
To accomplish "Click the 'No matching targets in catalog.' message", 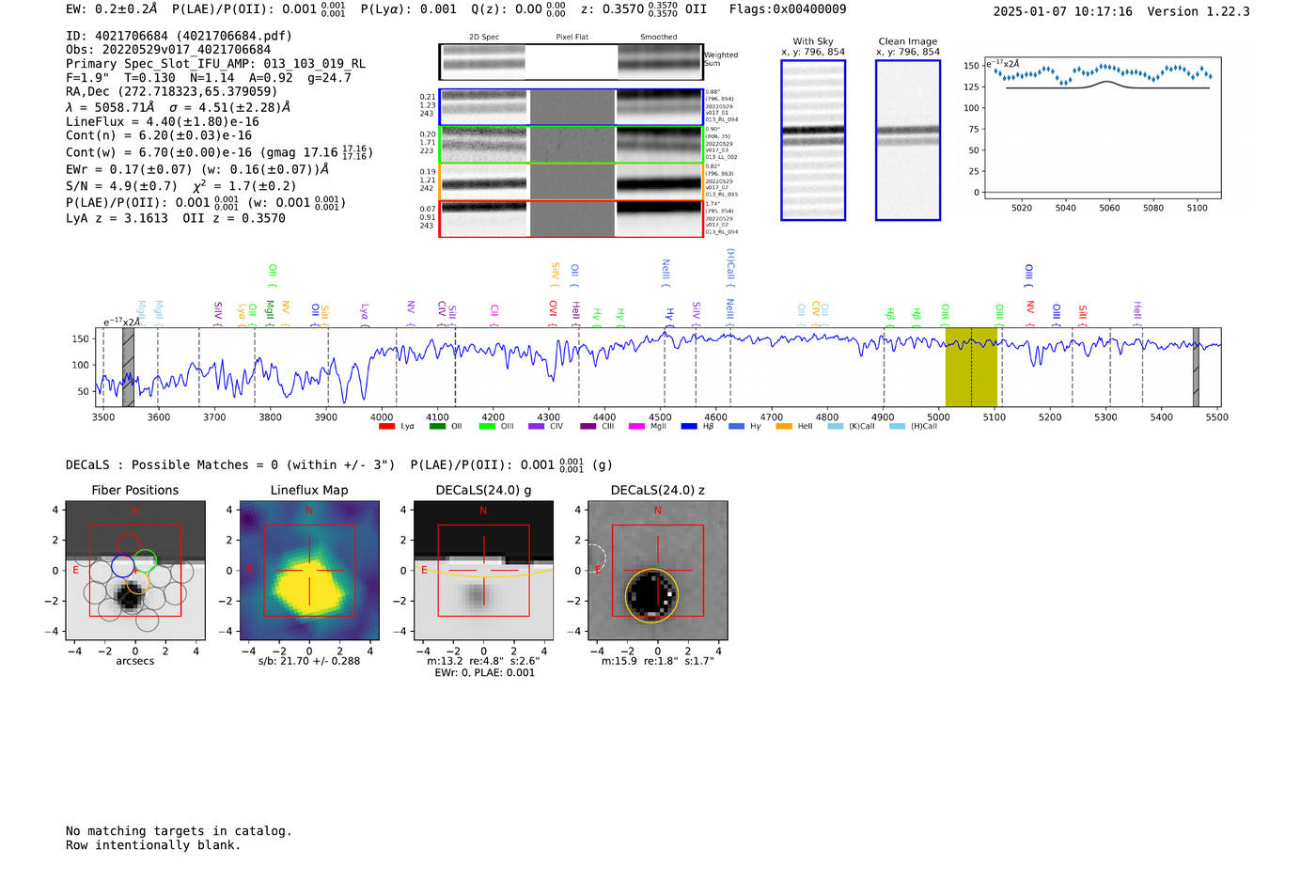I will 179,831.
